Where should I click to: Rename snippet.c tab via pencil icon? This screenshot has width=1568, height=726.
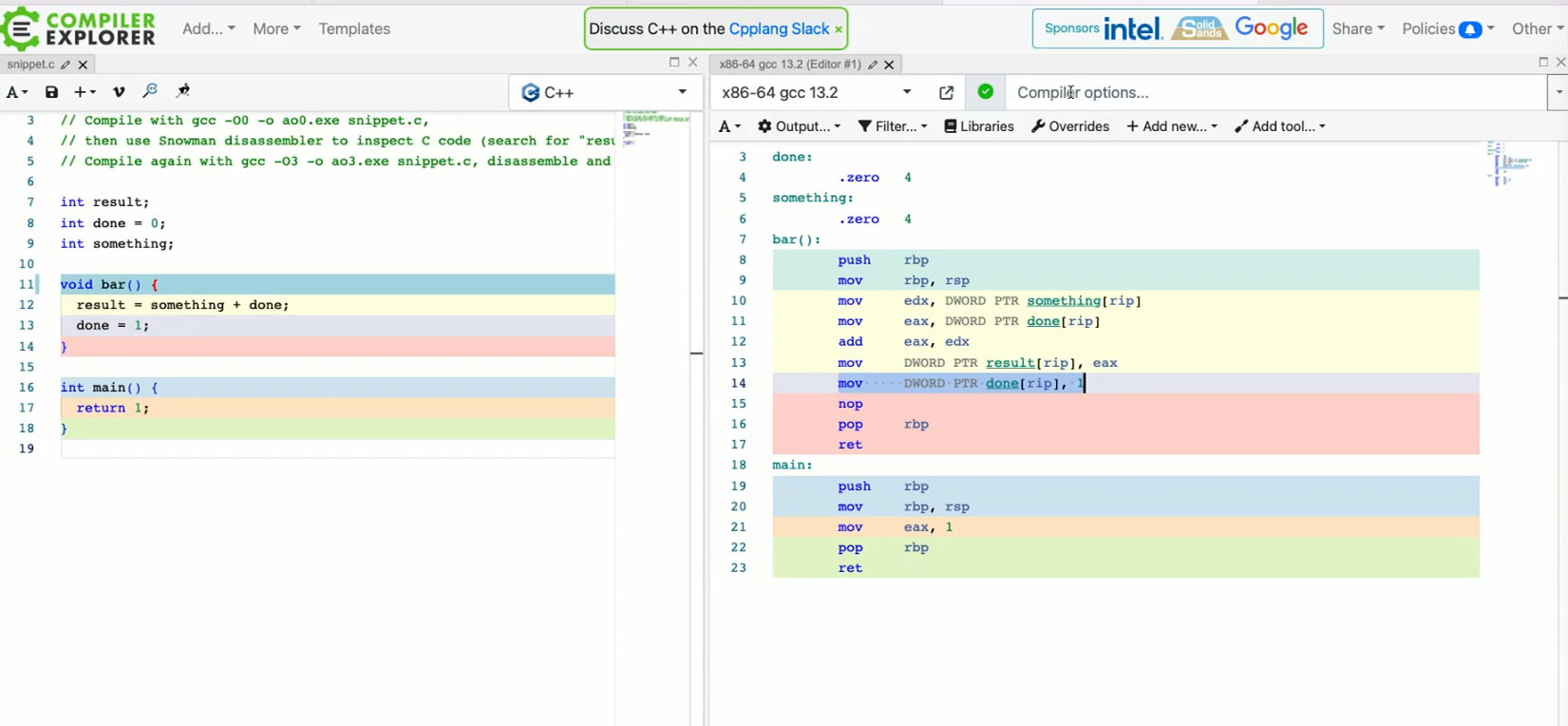point(66,65)
